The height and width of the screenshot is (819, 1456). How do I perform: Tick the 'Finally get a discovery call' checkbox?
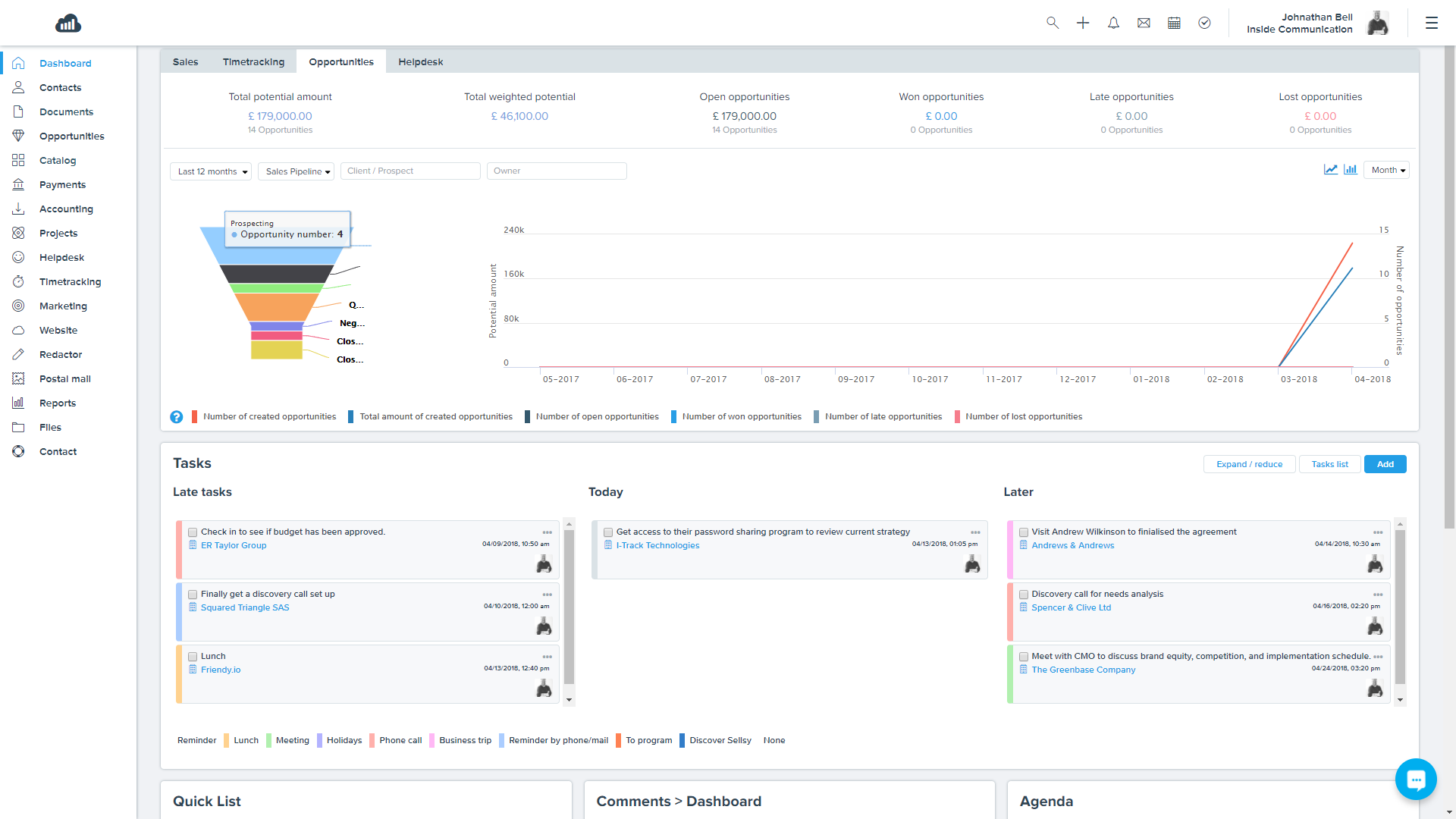[193, 595]
